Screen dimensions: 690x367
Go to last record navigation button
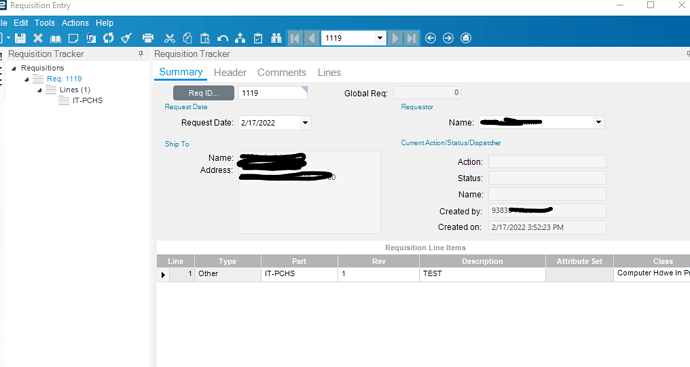[411, 38]
